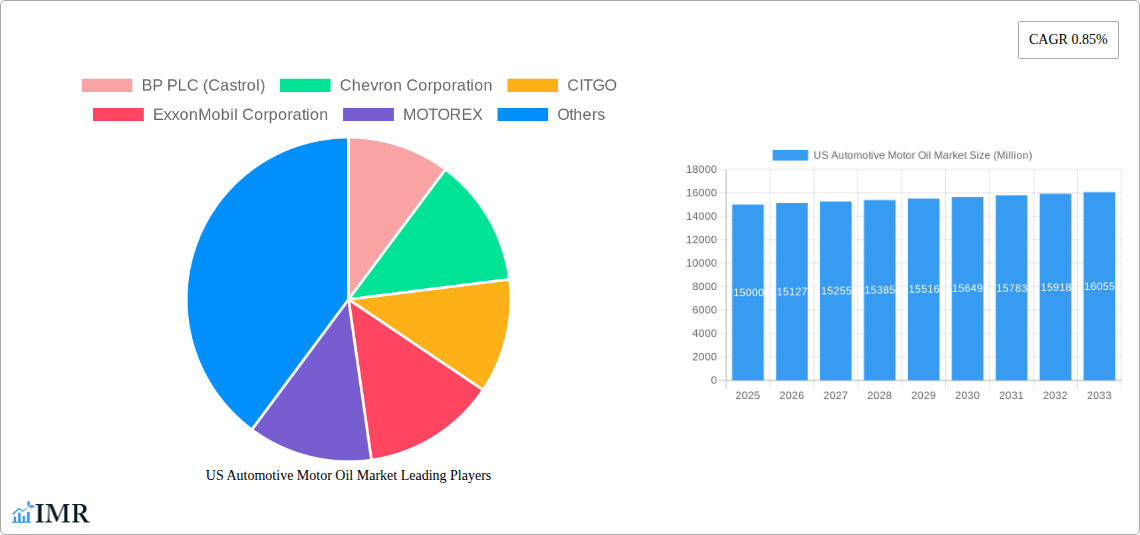
Task: Toggle the CITGO legend color box
Action: (x=533, y=86)
